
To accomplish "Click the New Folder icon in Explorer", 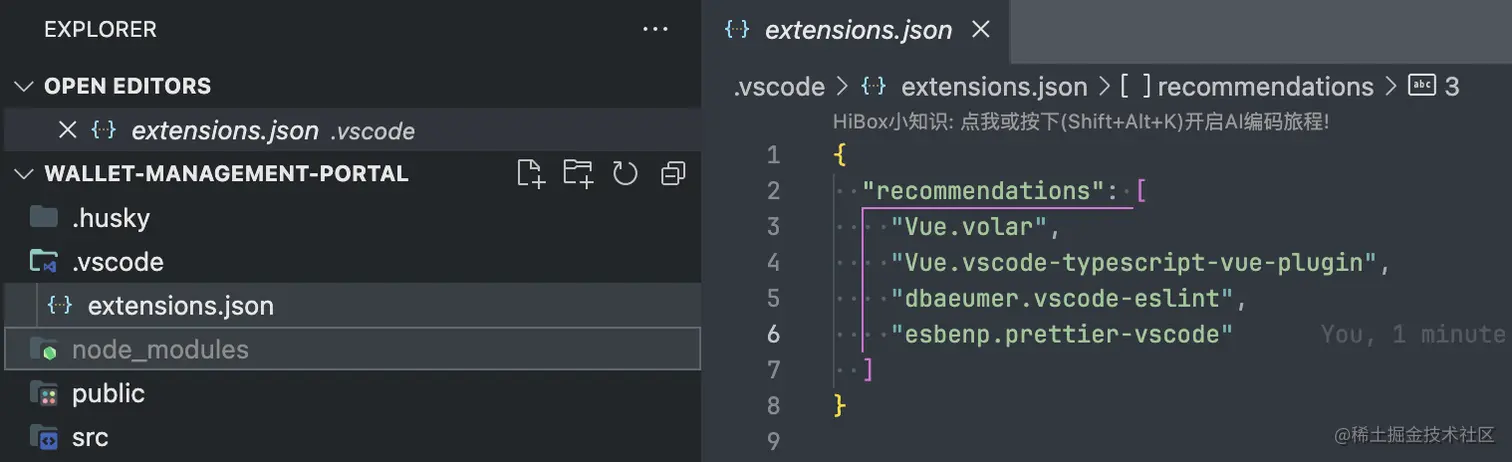I will pyautogui.click(x=578, y=174).
